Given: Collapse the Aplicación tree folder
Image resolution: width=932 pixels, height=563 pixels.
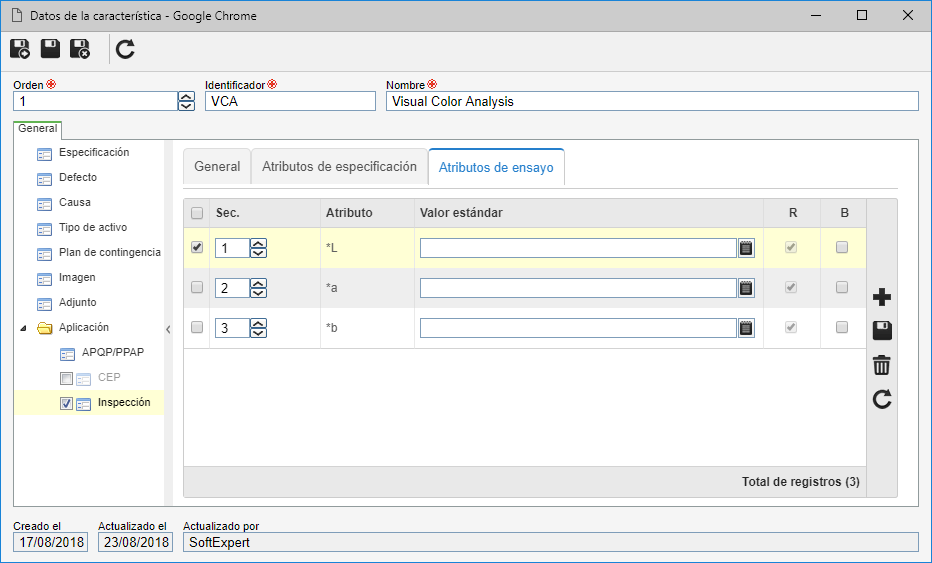Looking at the screenshot, I should (x=23, y=328).
